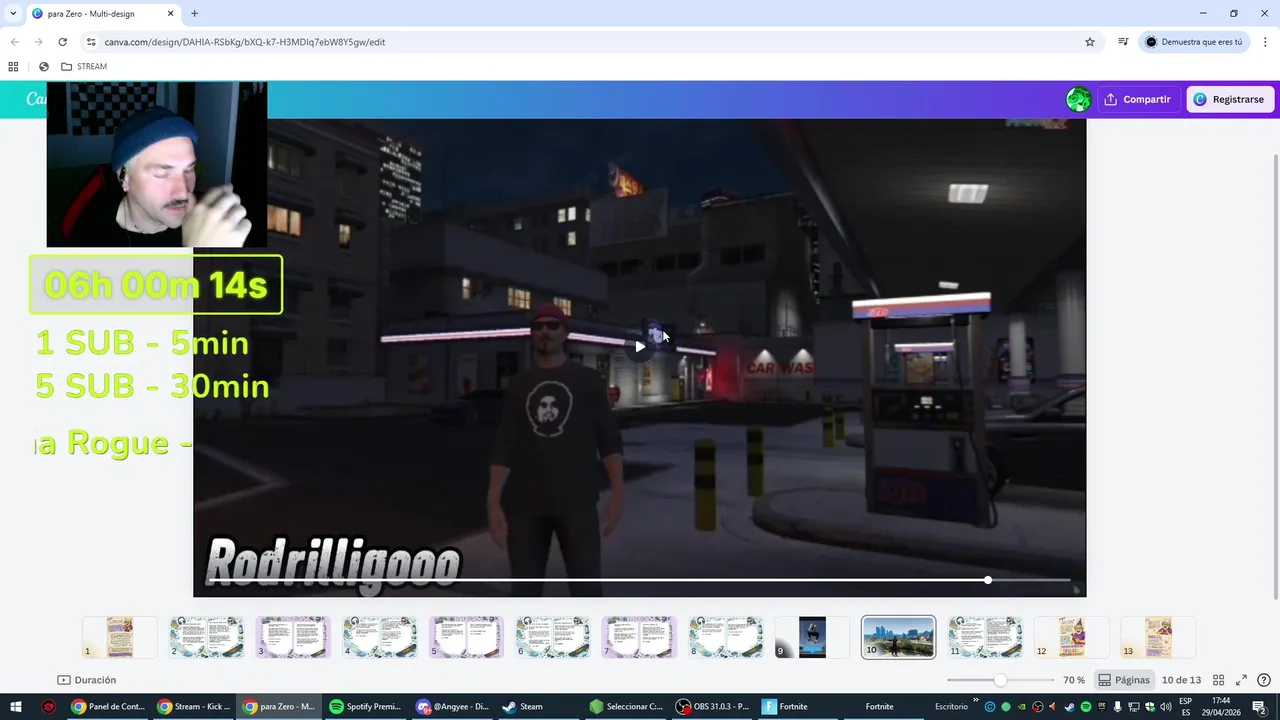Enter fullscreen presentation mode

point(1241,680)
